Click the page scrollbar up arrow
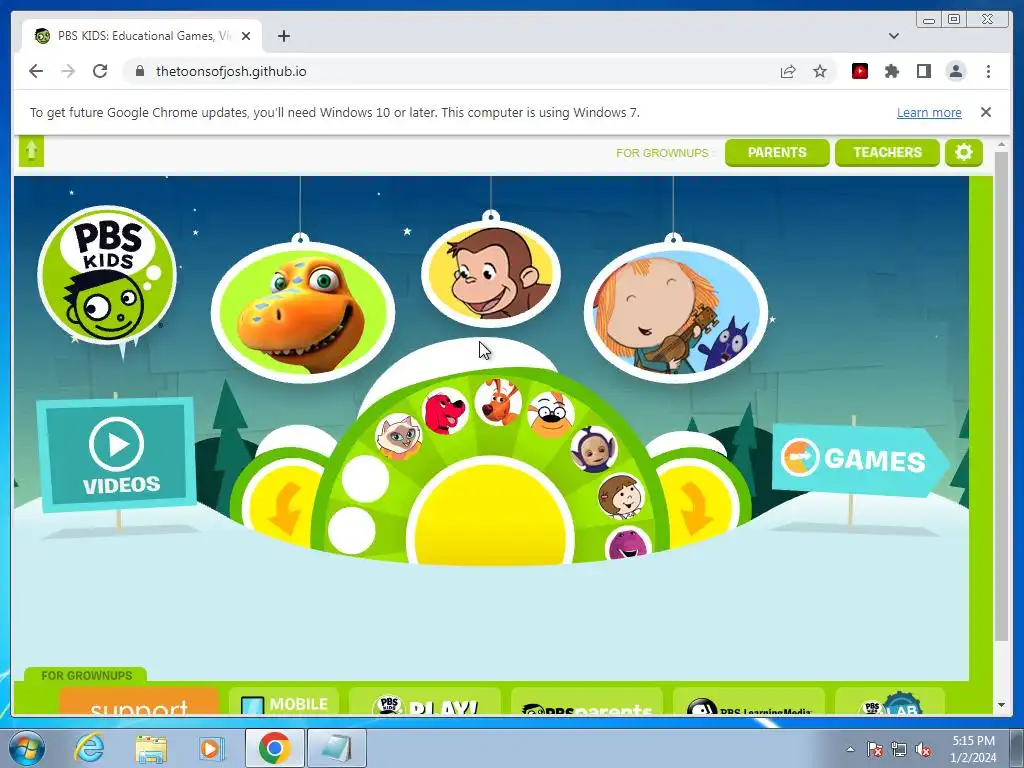 [1001, 144]
